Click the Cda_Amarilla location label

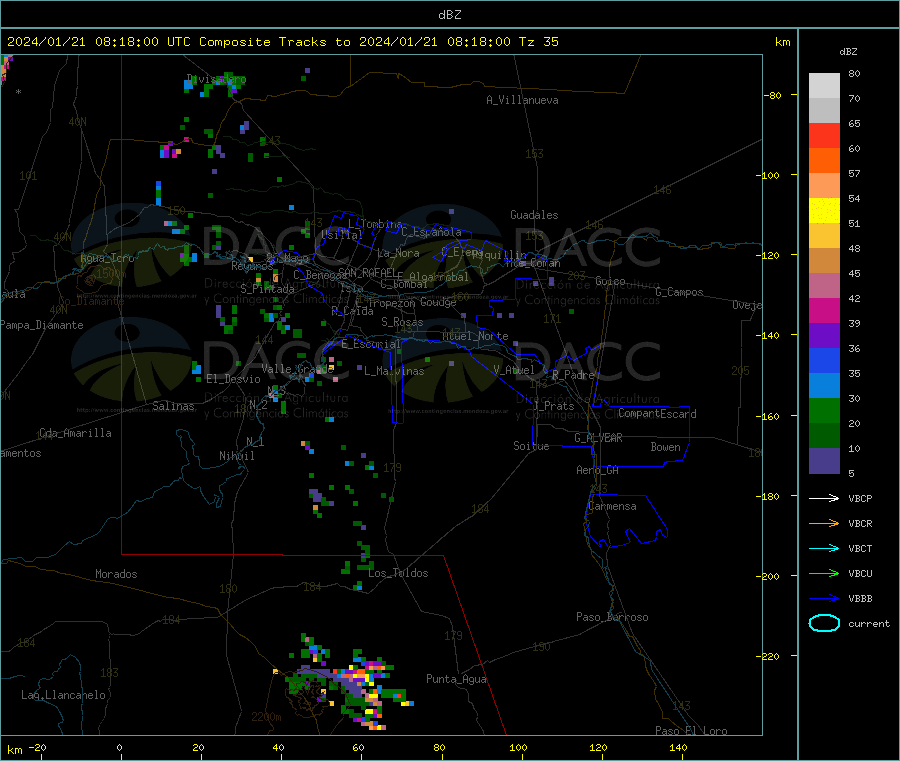pos(75,433)
